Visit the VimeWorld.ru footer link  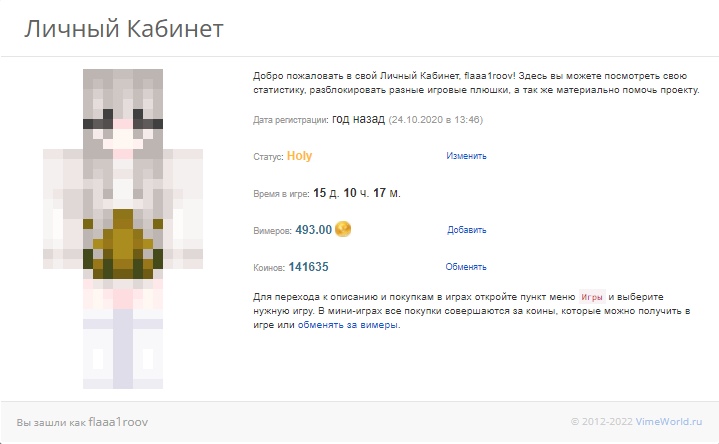click(x=669, y=422)
